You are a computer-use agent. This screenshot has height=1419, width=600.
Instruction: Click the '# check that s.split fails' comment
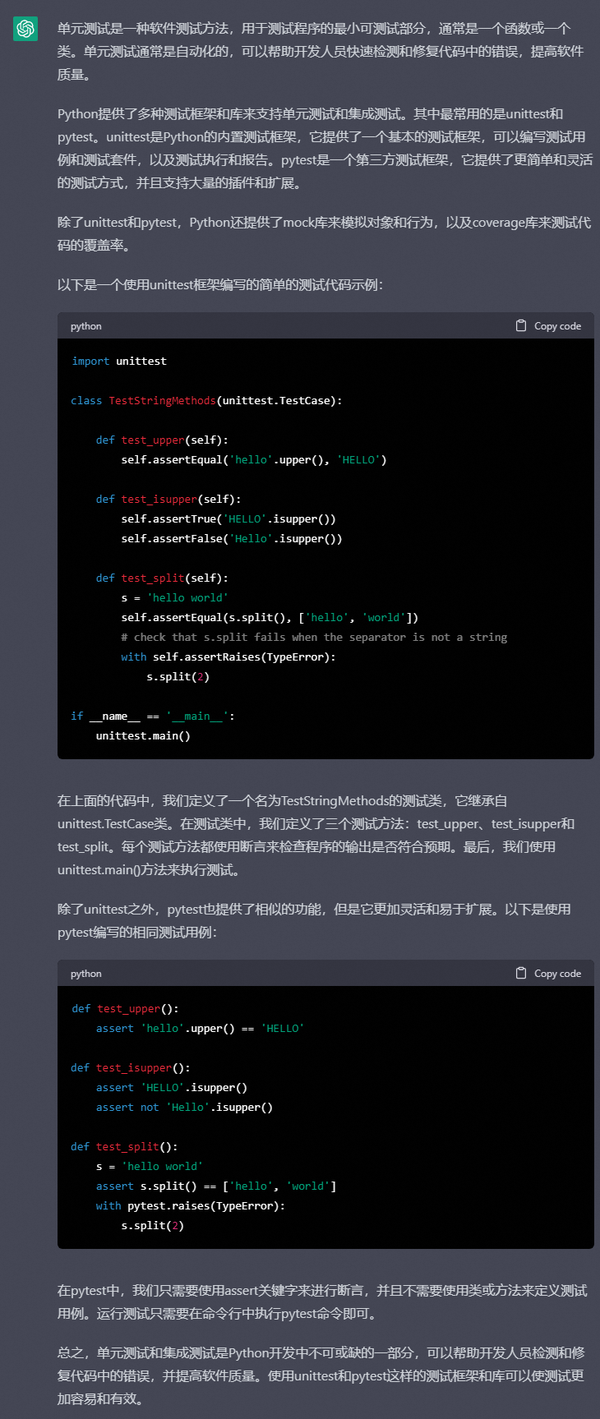pos(314,637)
